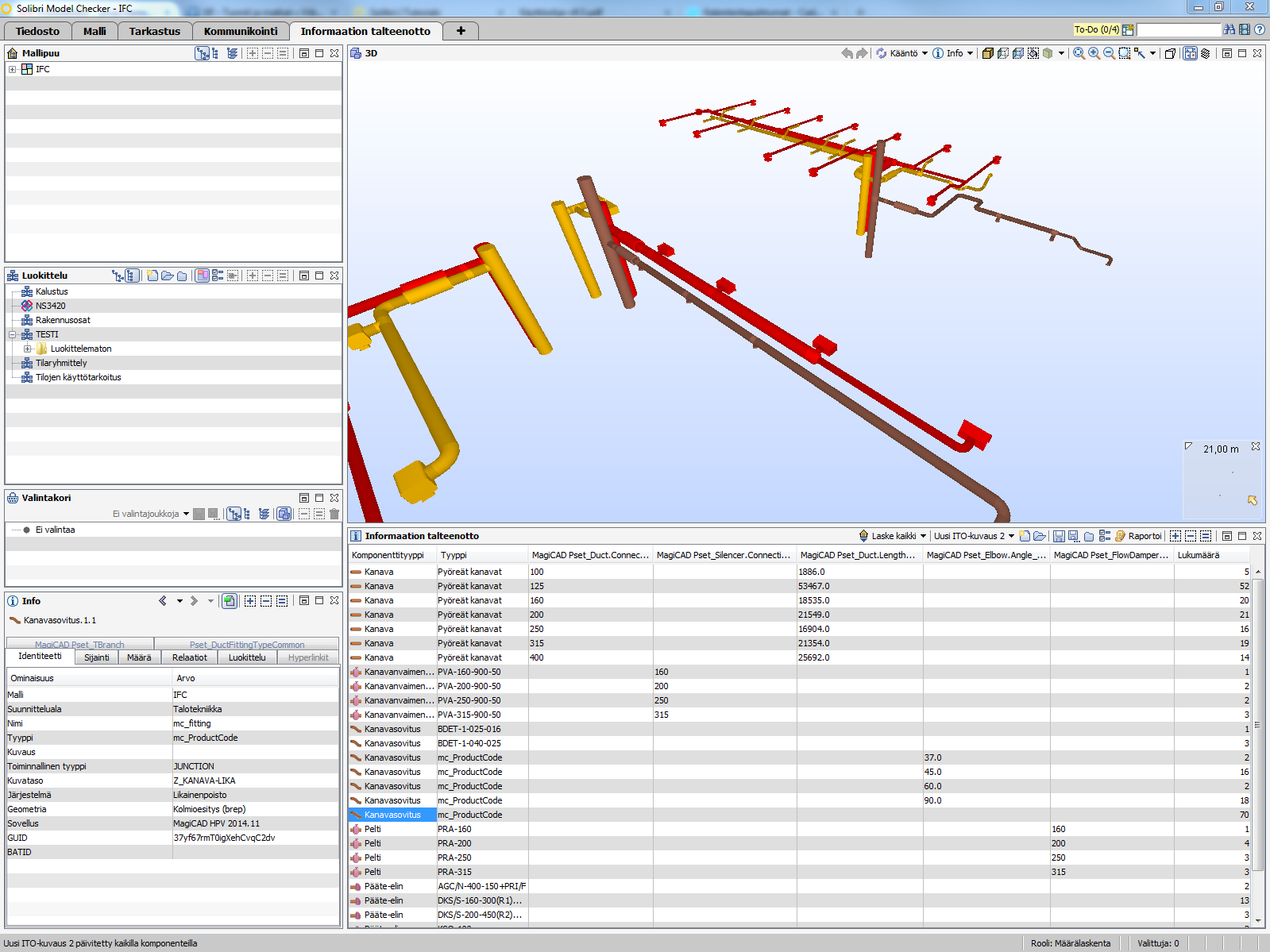
Task: Click expand-all icon in Mallipuu panel toolbar
Action: (x=252, y=53)
